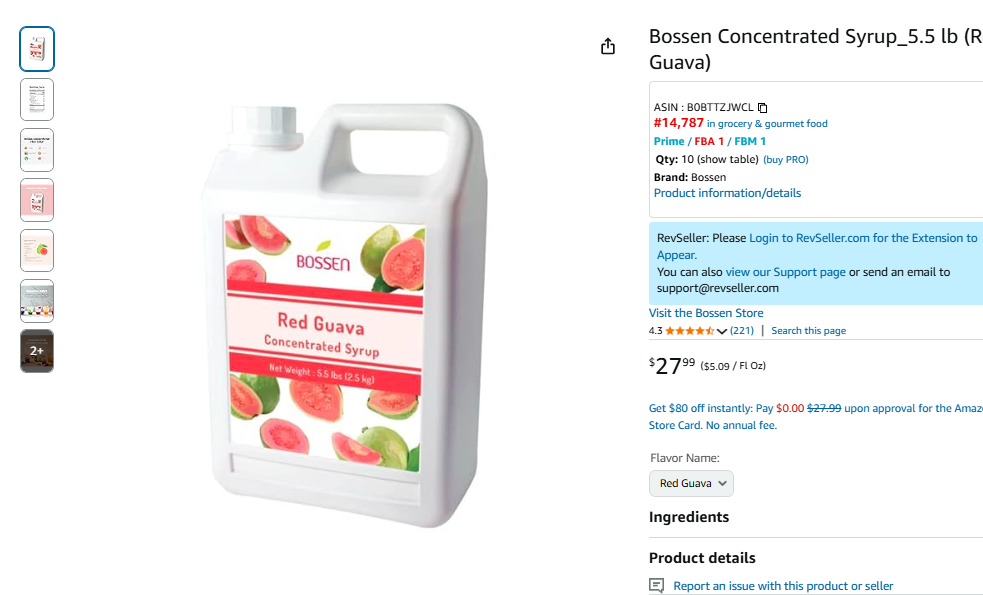The height and width of the screenshot is (595, 983).
Task: Open the Visit the Bossen Store link
Action: (x=706, y=313)
